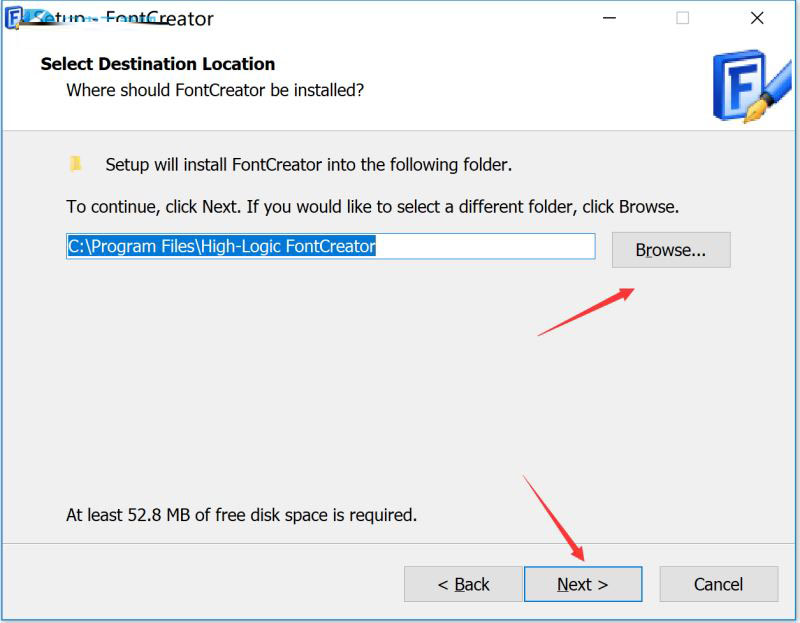Close the setup window

(757, 18)
